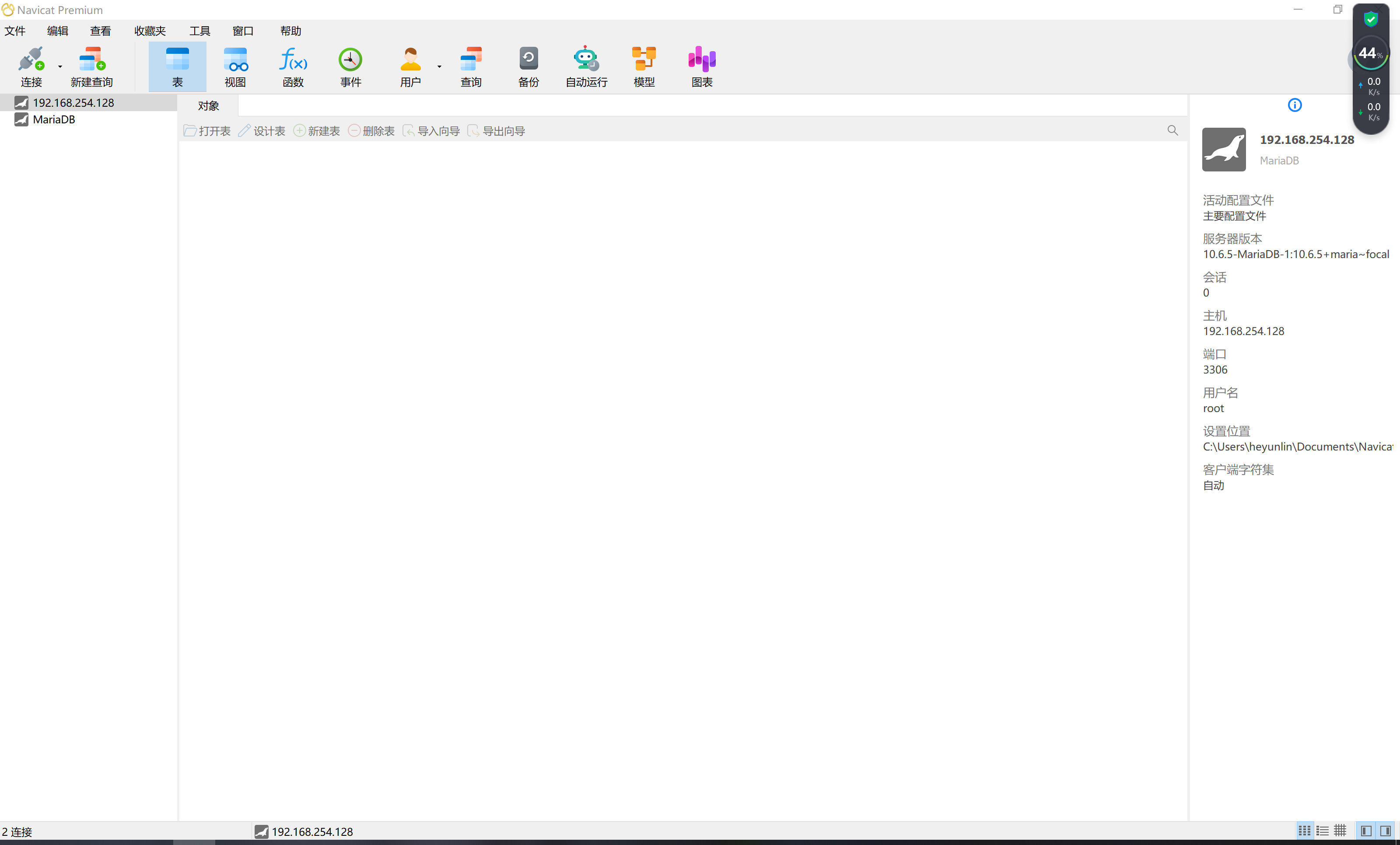Open the 文件 menu
The image size is (1400, 845).
[15, 31]
